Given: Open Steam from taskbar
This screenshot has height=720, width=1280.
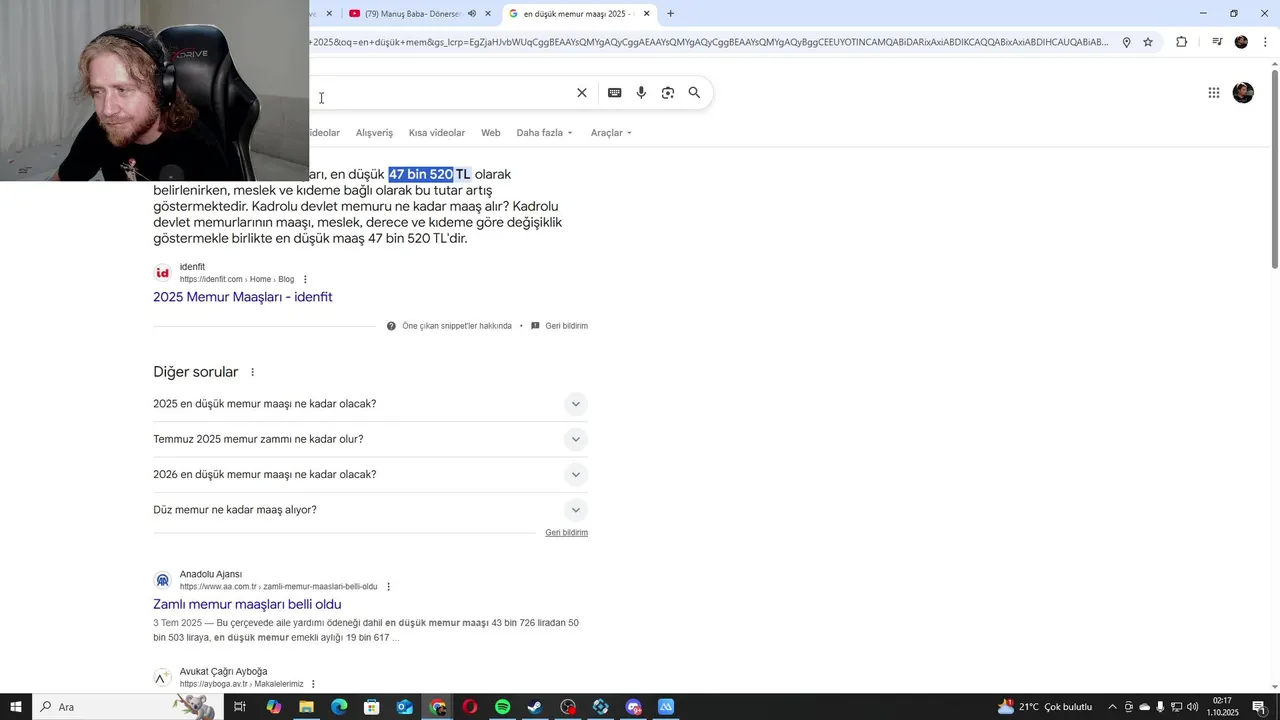Looking at the screenshot, I should pos(535,707).
